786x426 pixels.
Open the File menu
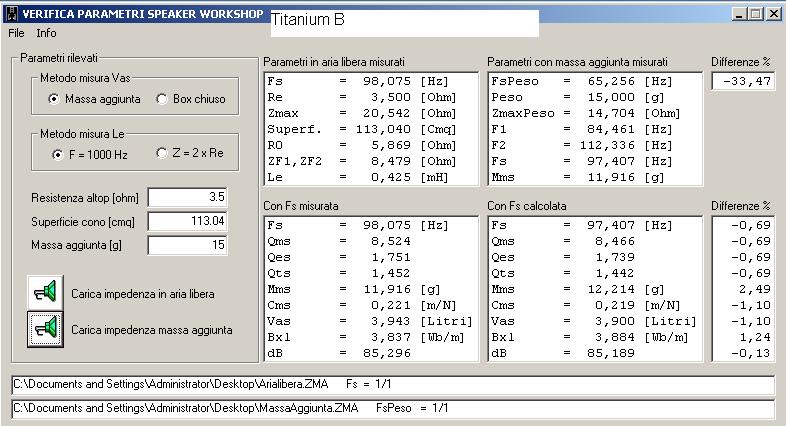pos(16,33)
